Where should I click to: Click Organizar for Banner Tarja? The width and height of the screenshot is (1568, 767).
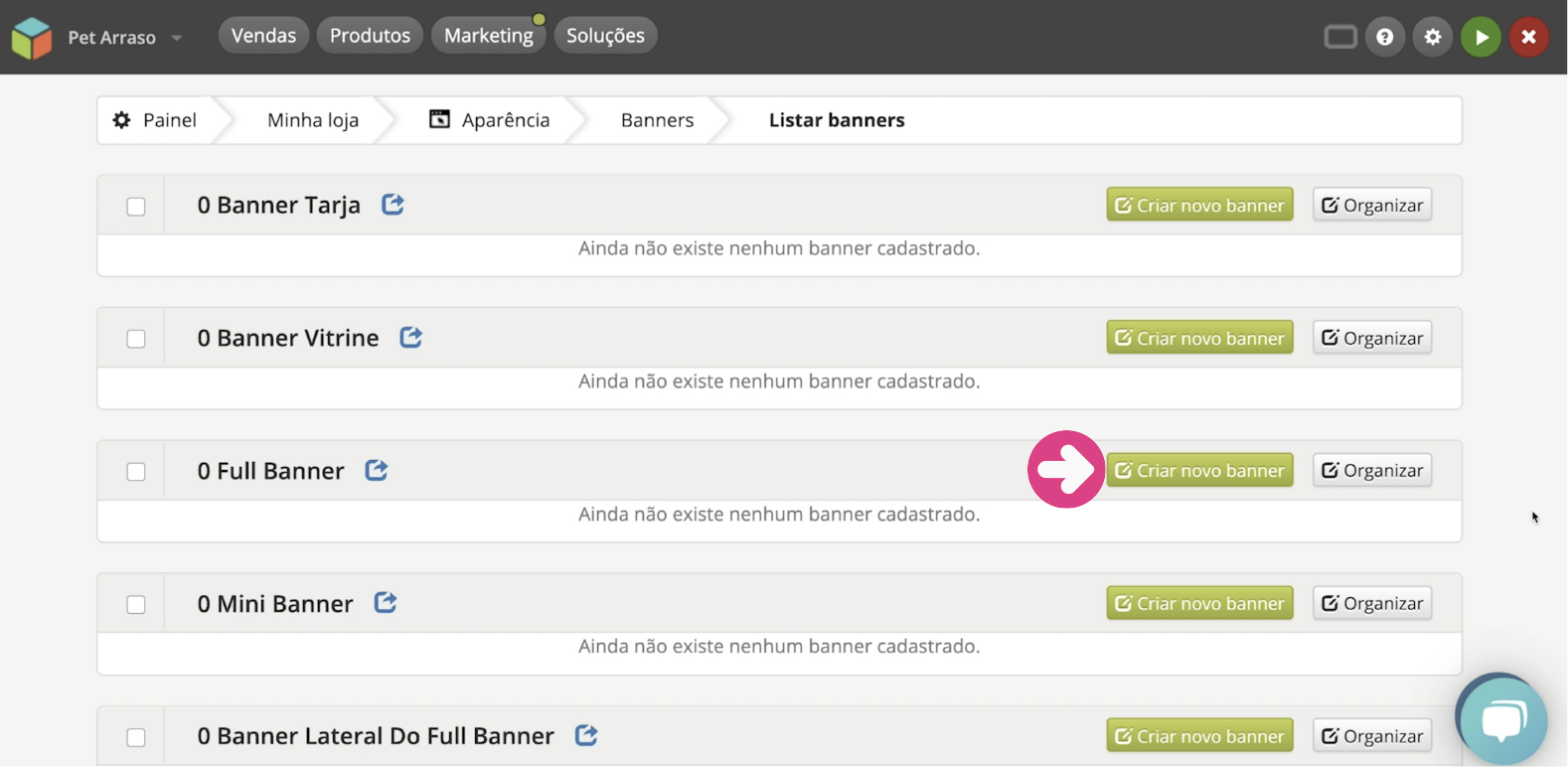coord(1372,205)
